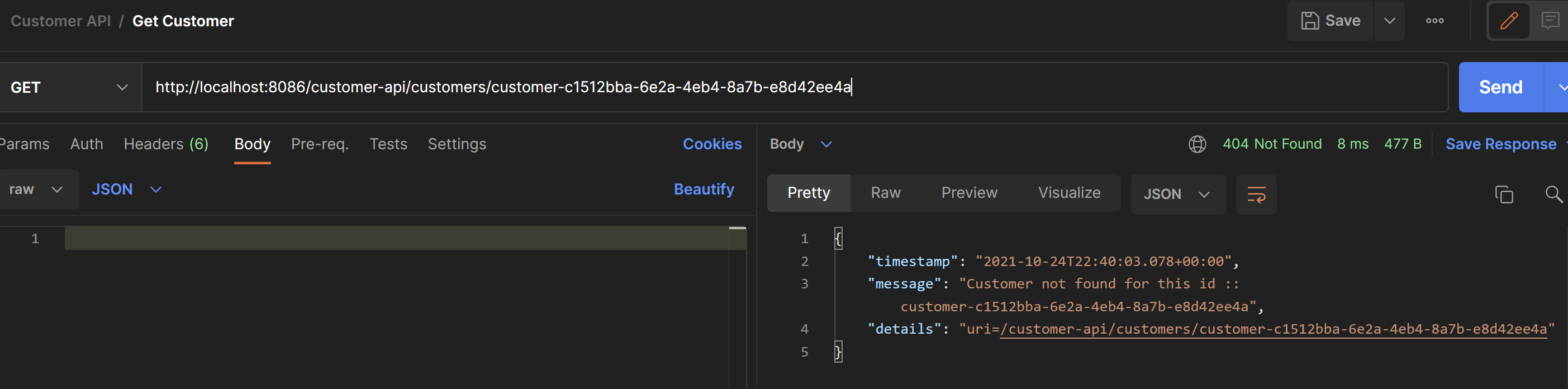Image resolution: width=1568 pixels, height=389 pixels.
Task: Copy response with the copy icon
Action: click(x=1504, y=194)
